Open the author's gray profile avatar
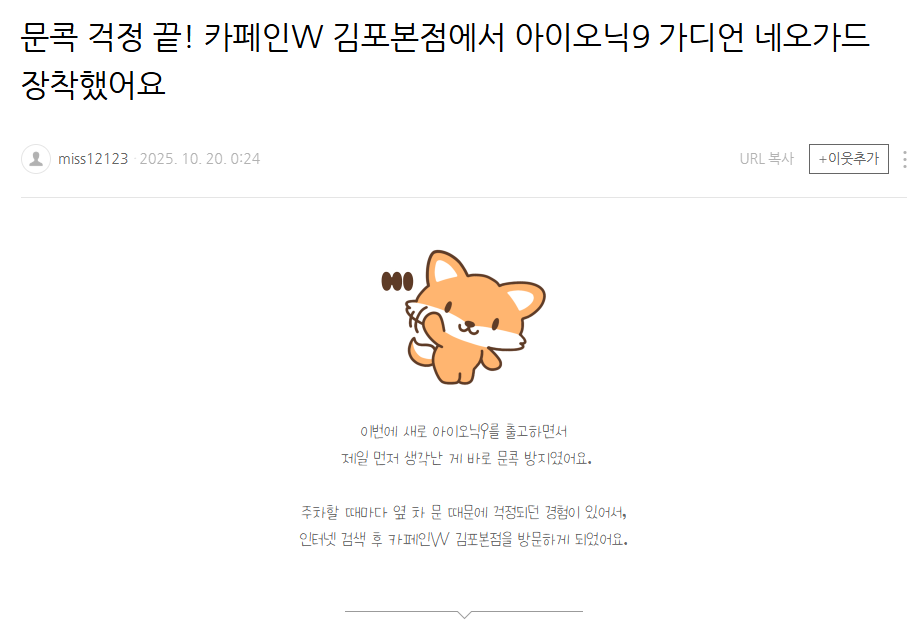This screenshot has width=914, height=633. point(36,159)
